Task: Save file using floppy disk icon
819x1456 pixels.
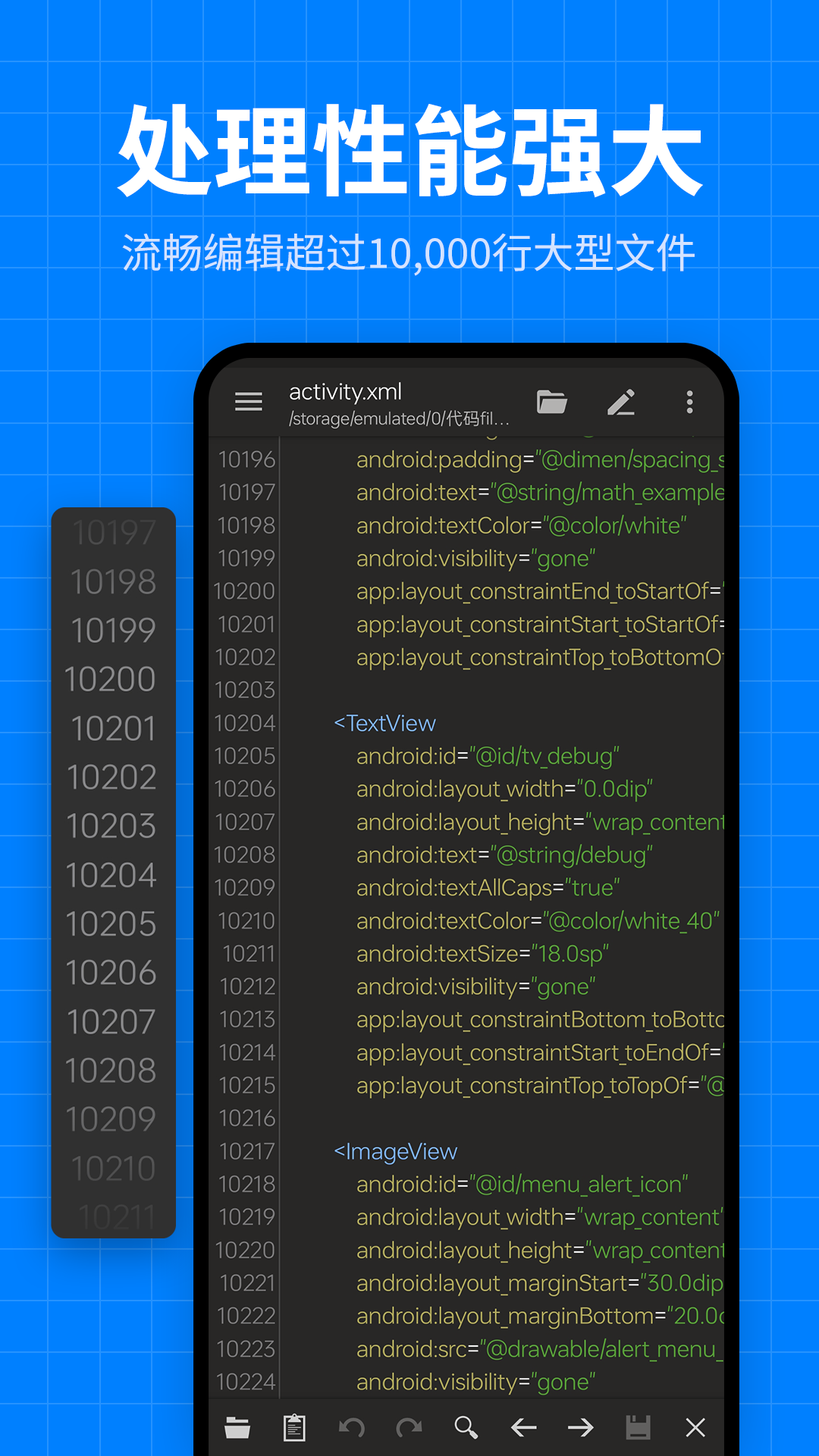Action: click(x=638, y=1428)
